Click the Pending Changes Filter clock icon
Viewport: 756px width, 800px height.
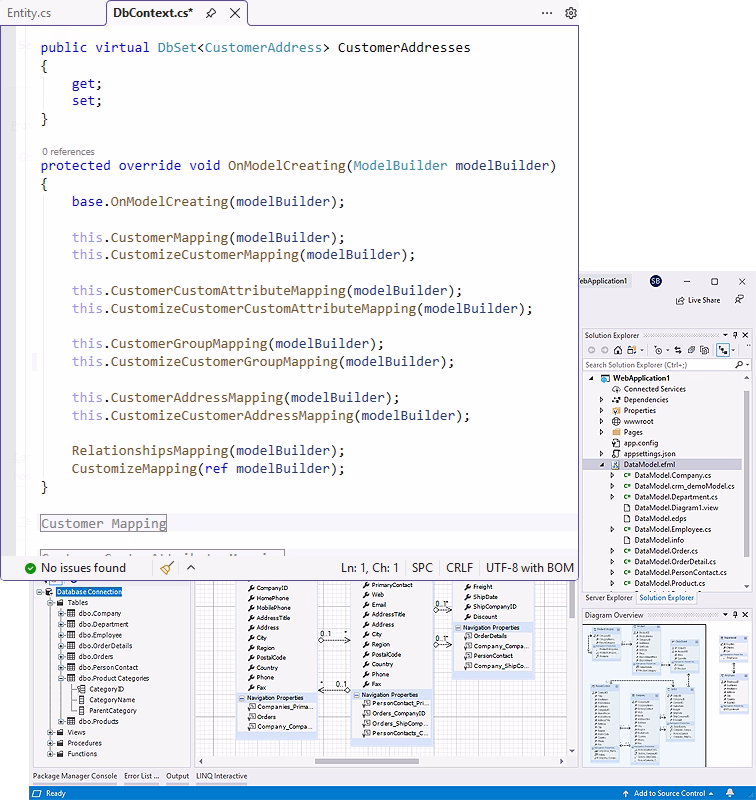tap(659, 350)
